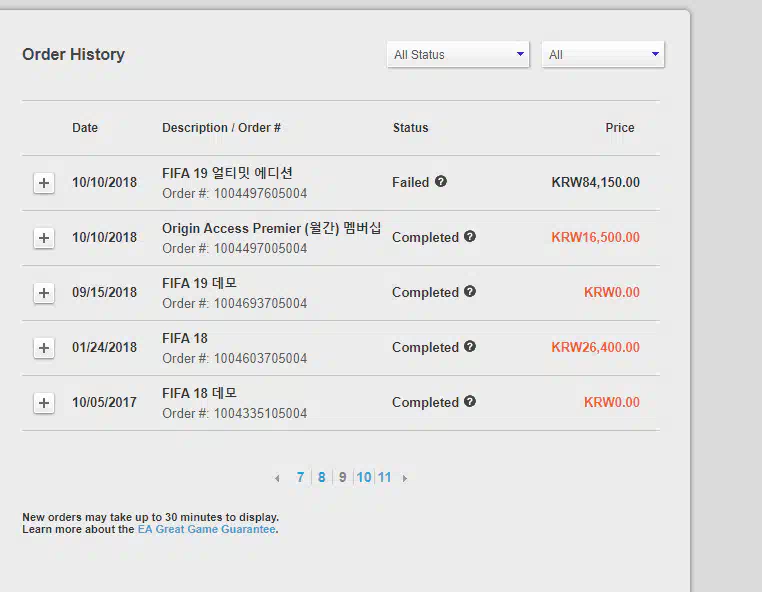Expand the FIFA 19 얼티밋 에디션 order row

pos(44,183)
